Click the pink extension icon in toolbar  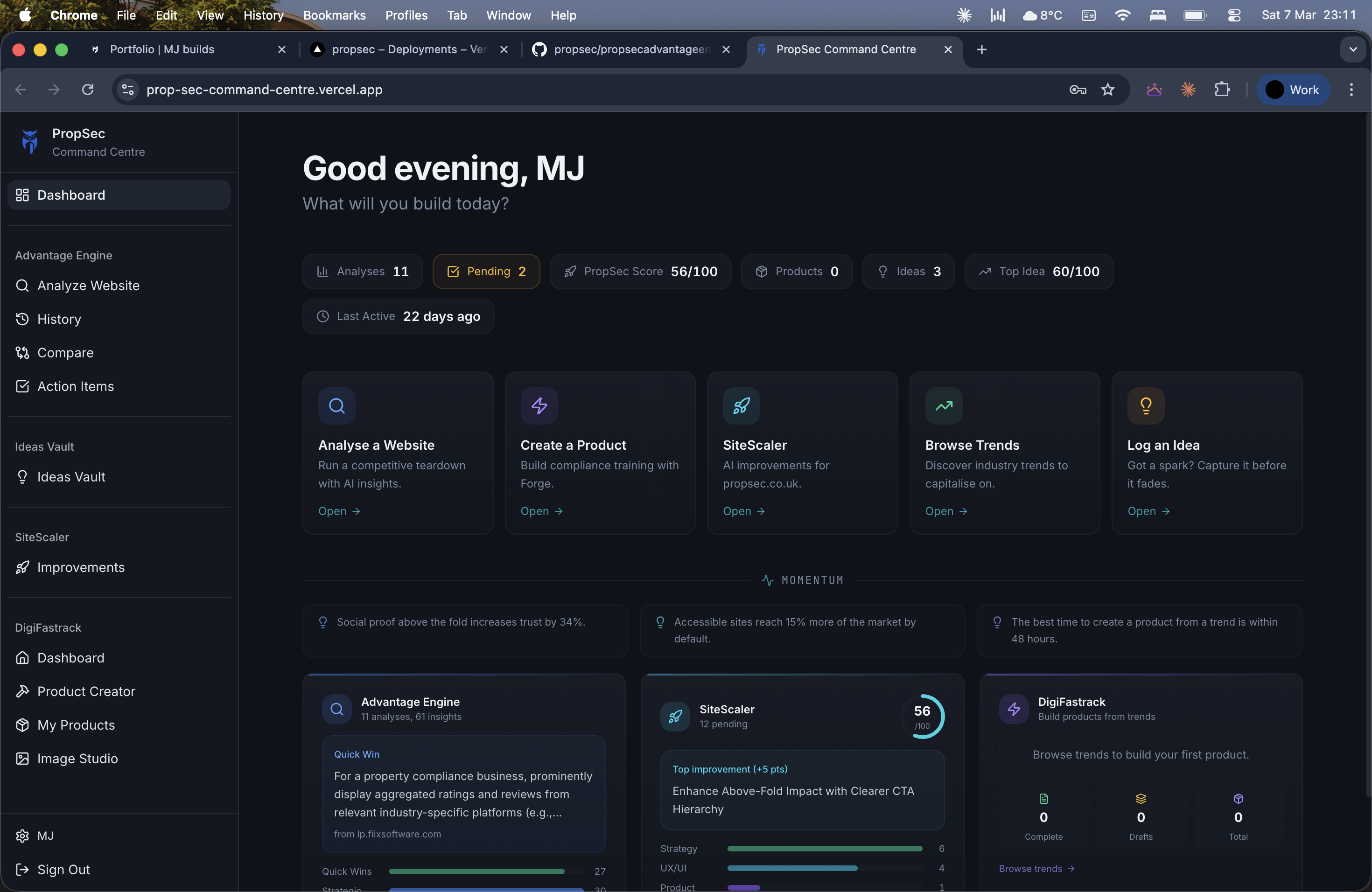click(x=1154, y=89)
